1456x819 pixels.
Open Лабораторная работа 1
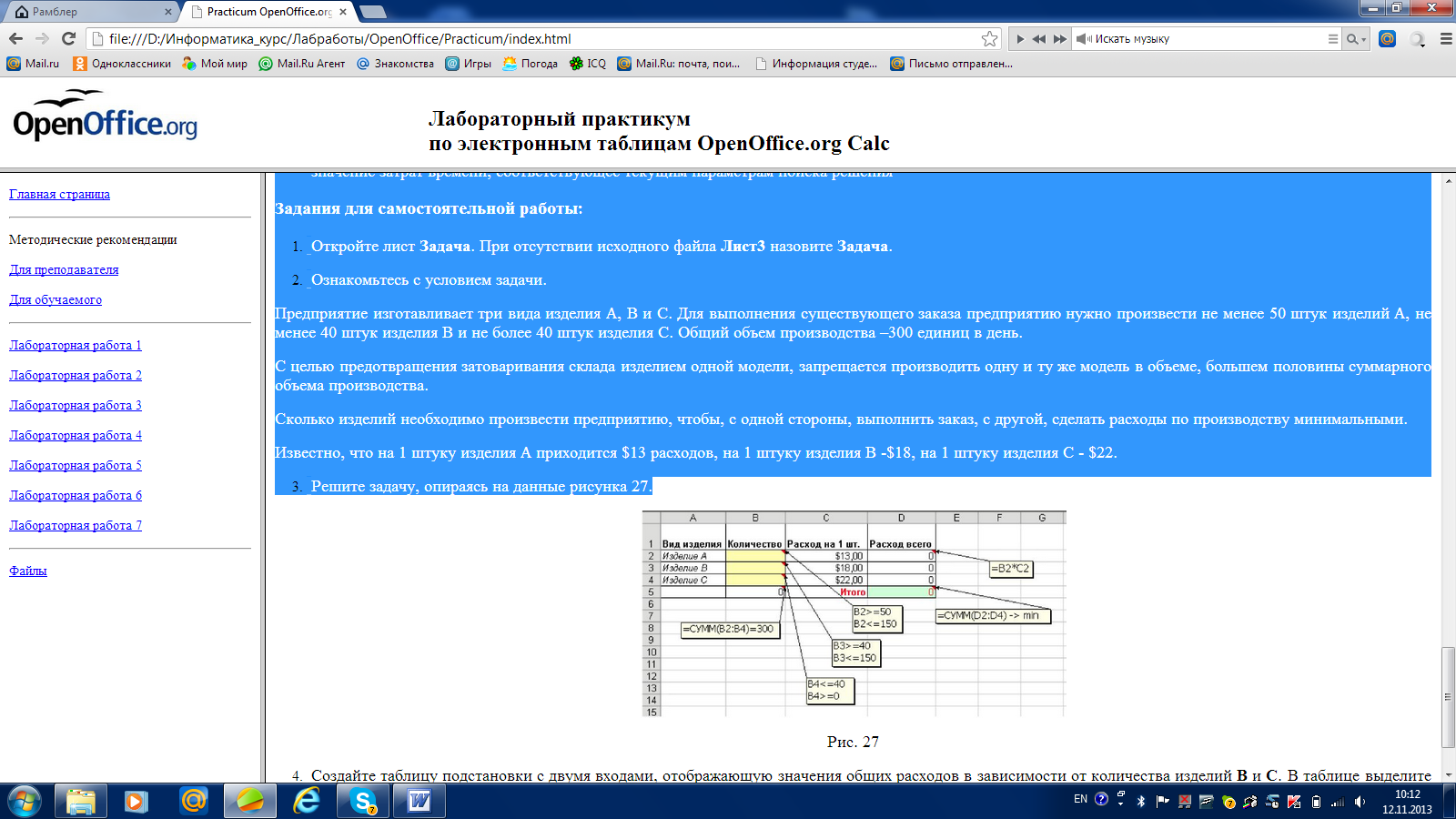pos(76,345)
